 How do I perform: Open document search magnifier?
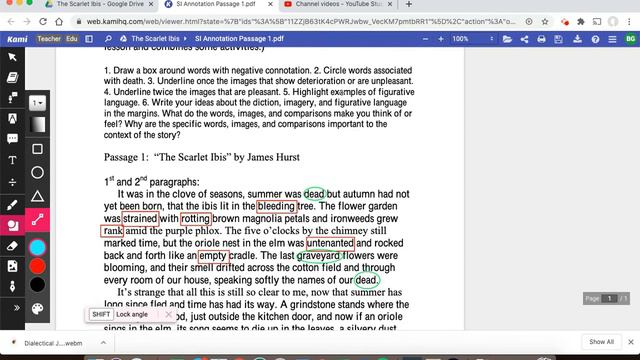(x=108, y=39)
